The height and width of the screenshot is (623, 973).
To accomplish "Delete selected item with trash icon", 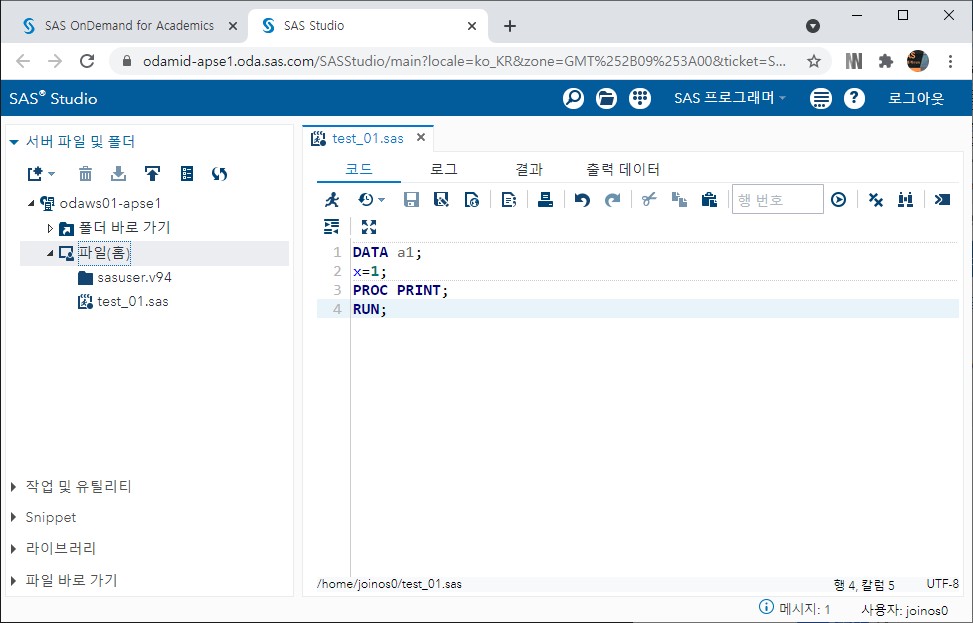I will 85,174.
